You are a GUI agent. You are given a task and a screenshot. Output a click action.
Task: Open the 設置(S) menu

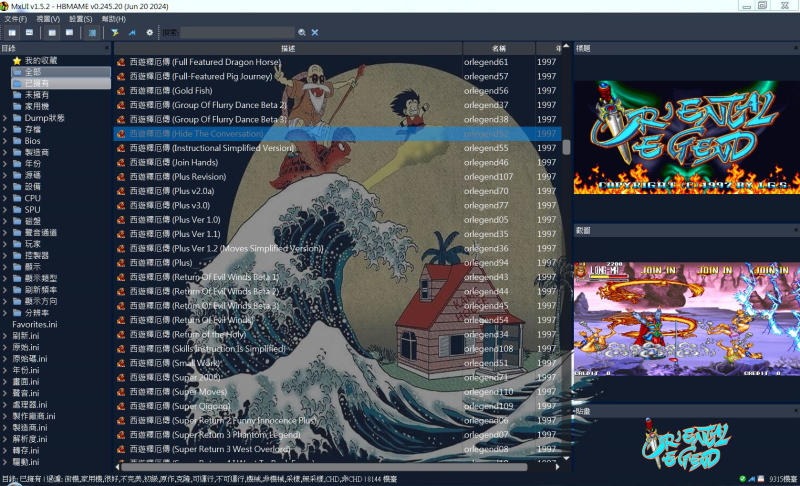[81, 19]
